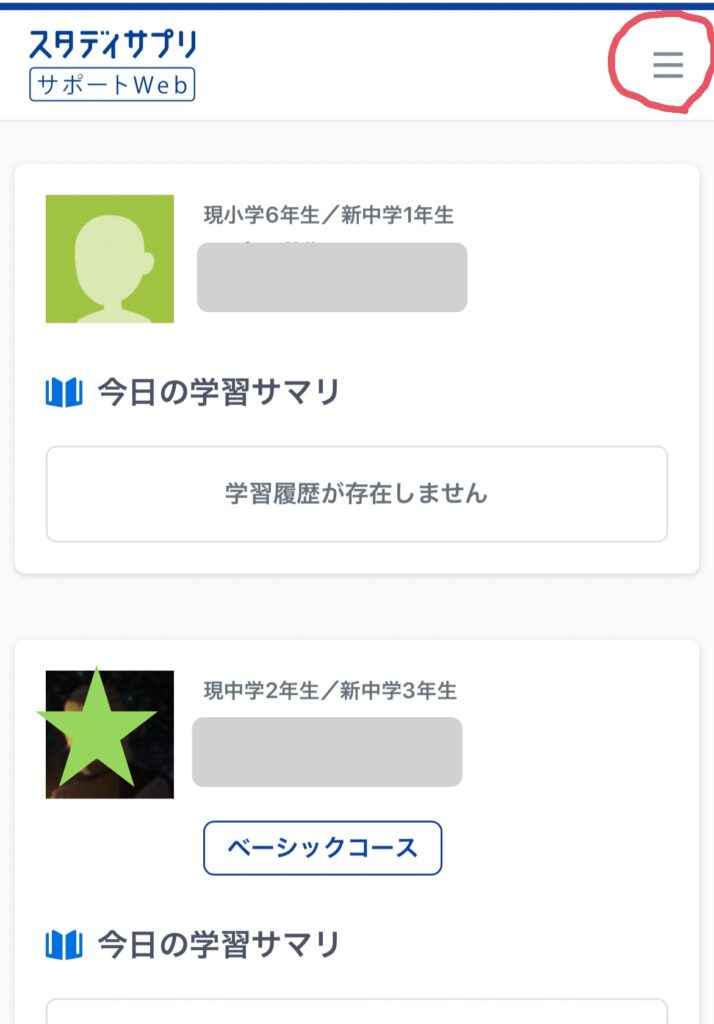
Task: Click the 学習履歴が存在しません message box
Action: point(356,494)
